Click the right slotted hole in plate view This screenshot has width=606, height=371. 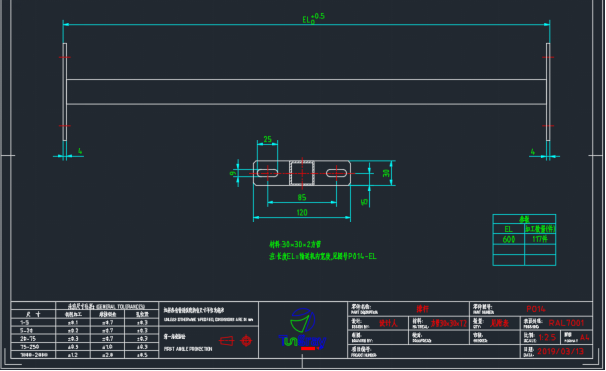coord(337,173)
